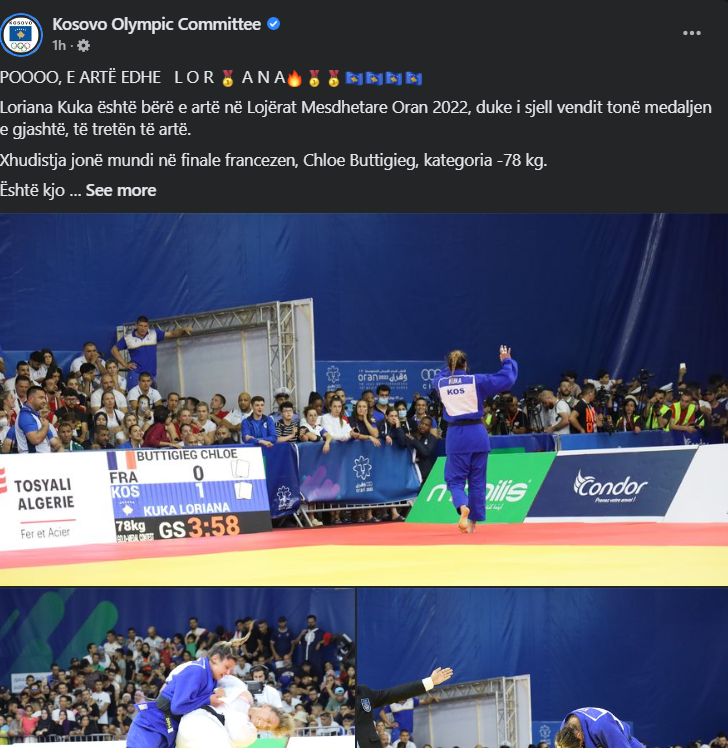Click the paragraph starting 'Loriana Kuka është bërë'
The image size is (728, 748).
point(356,118)
